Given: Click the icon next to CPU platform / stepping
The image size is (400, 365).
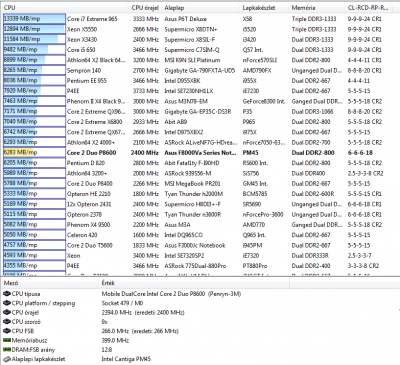Looking at the screenshot, I should (x=7, y=303).
